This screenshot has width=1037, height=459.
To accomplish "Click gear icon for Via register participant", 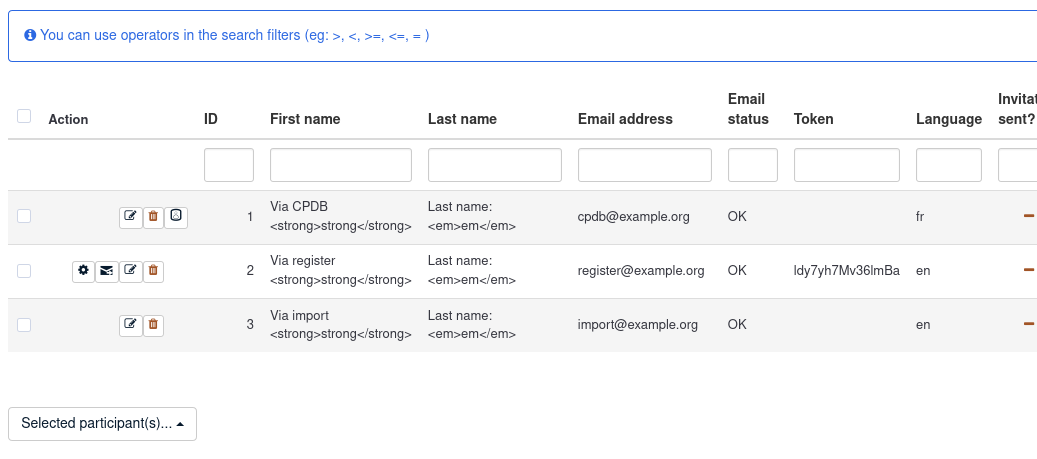I will [x=83, y=270].
